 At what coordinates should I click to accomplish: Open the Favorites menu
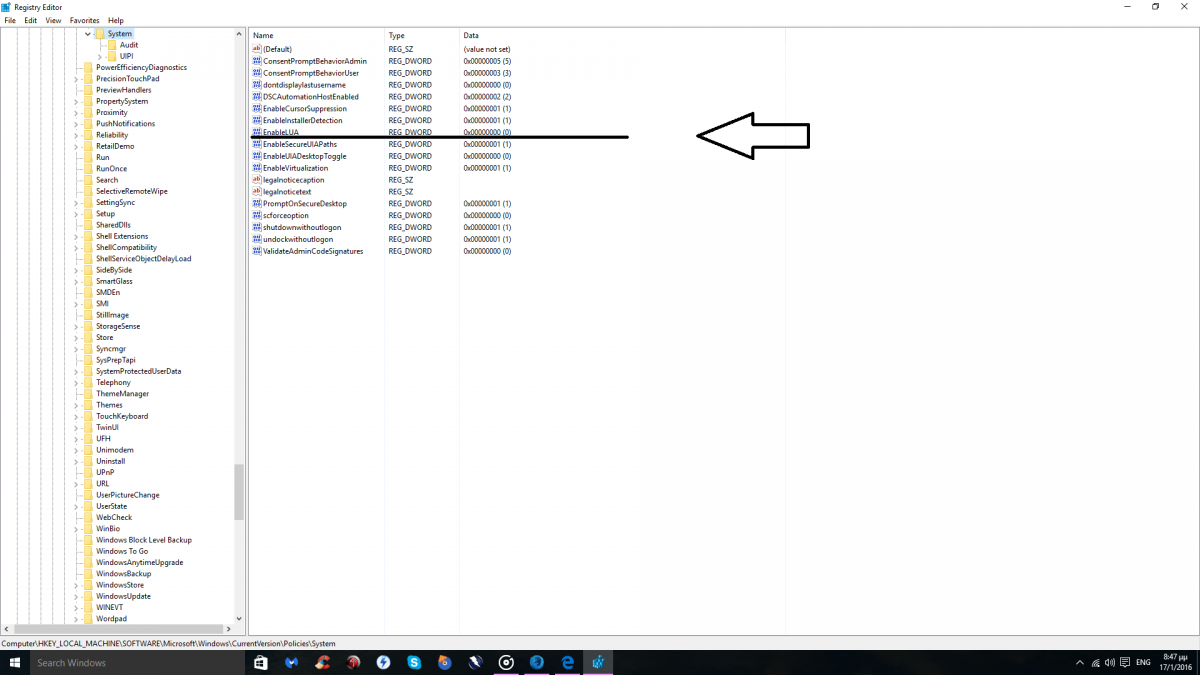coord(84,20)
